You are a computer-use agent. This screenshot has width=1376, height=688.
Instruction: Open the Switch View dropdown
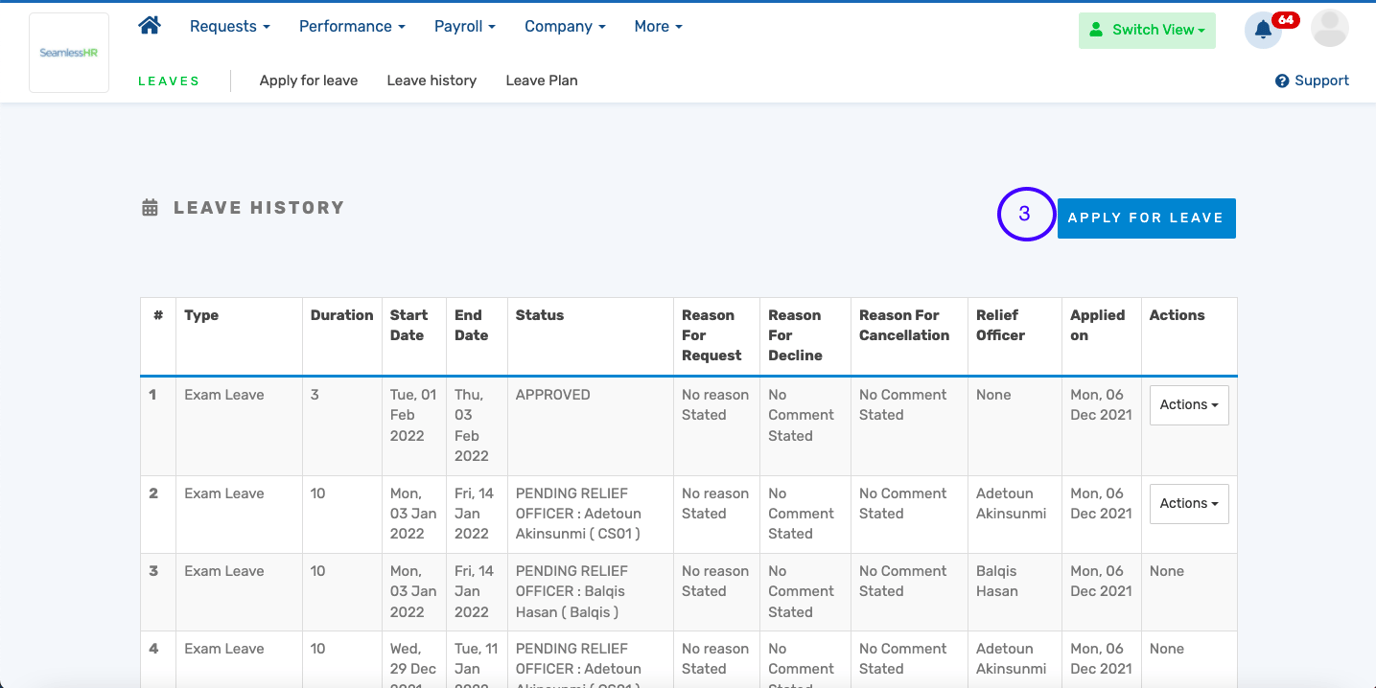click(x=1147, y=30)
